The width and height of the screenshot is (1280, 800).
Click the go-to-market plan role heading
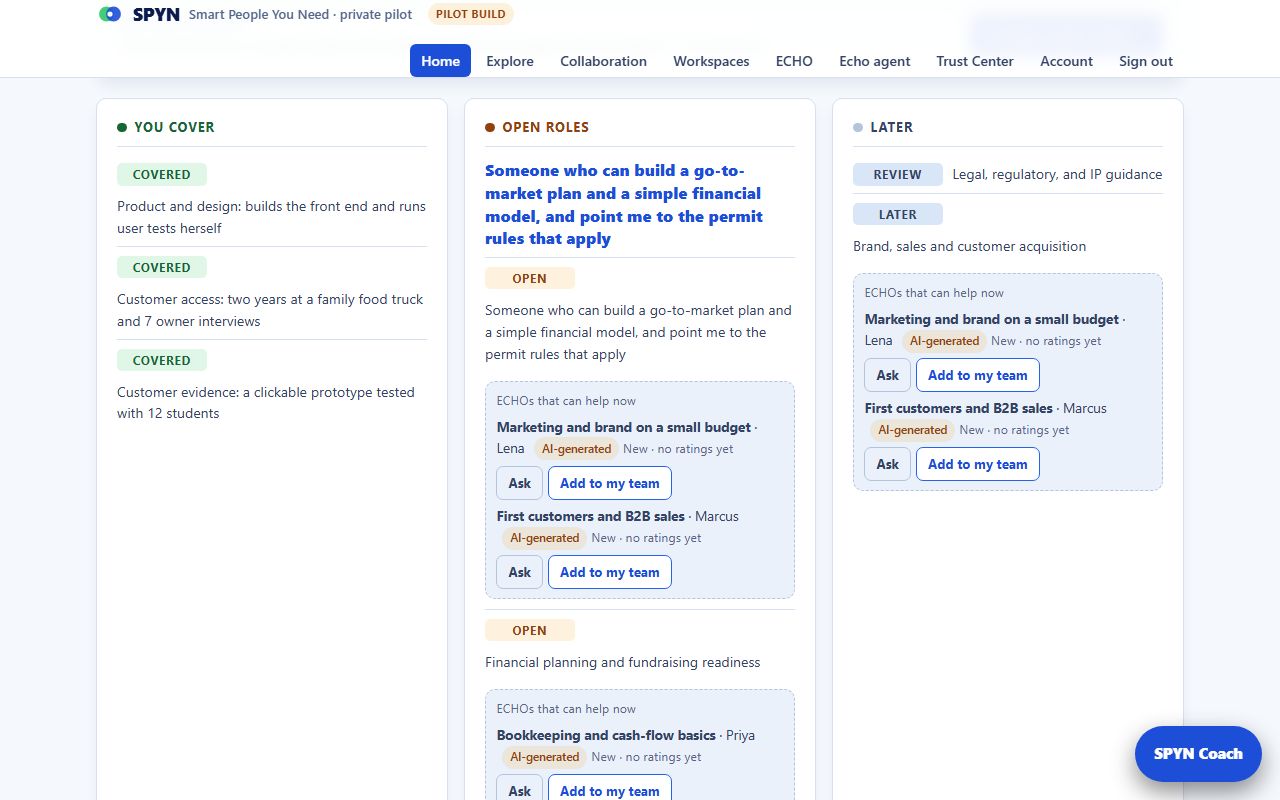point(624,204)
